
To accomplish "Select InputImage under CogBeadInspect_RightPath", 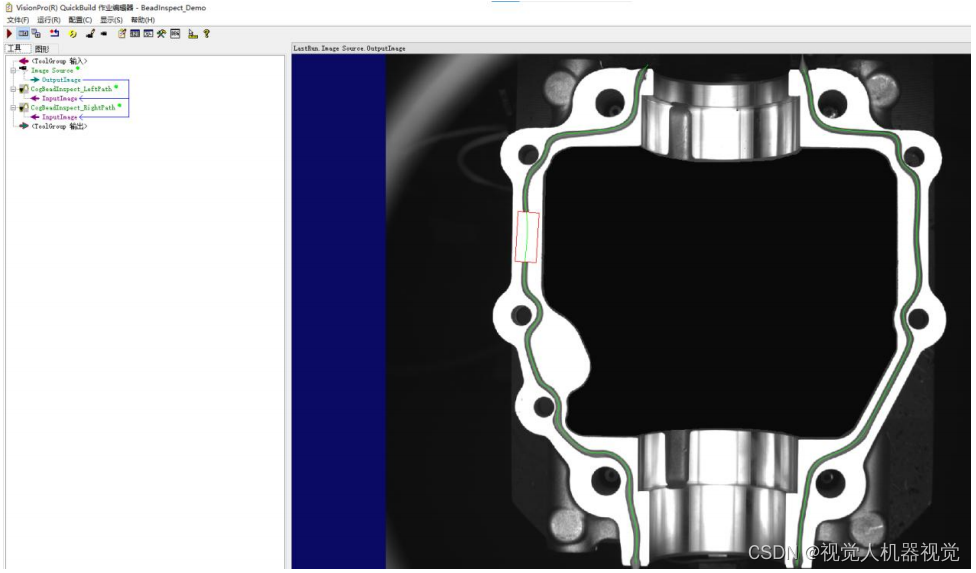I will tap(60, 117).
